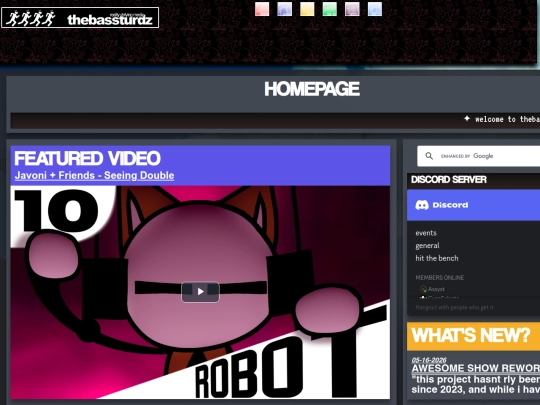The width and height of the screenshot is (540, 405).
Task: Click the featured video thumbnail artwork
Action: click(200, 292)
